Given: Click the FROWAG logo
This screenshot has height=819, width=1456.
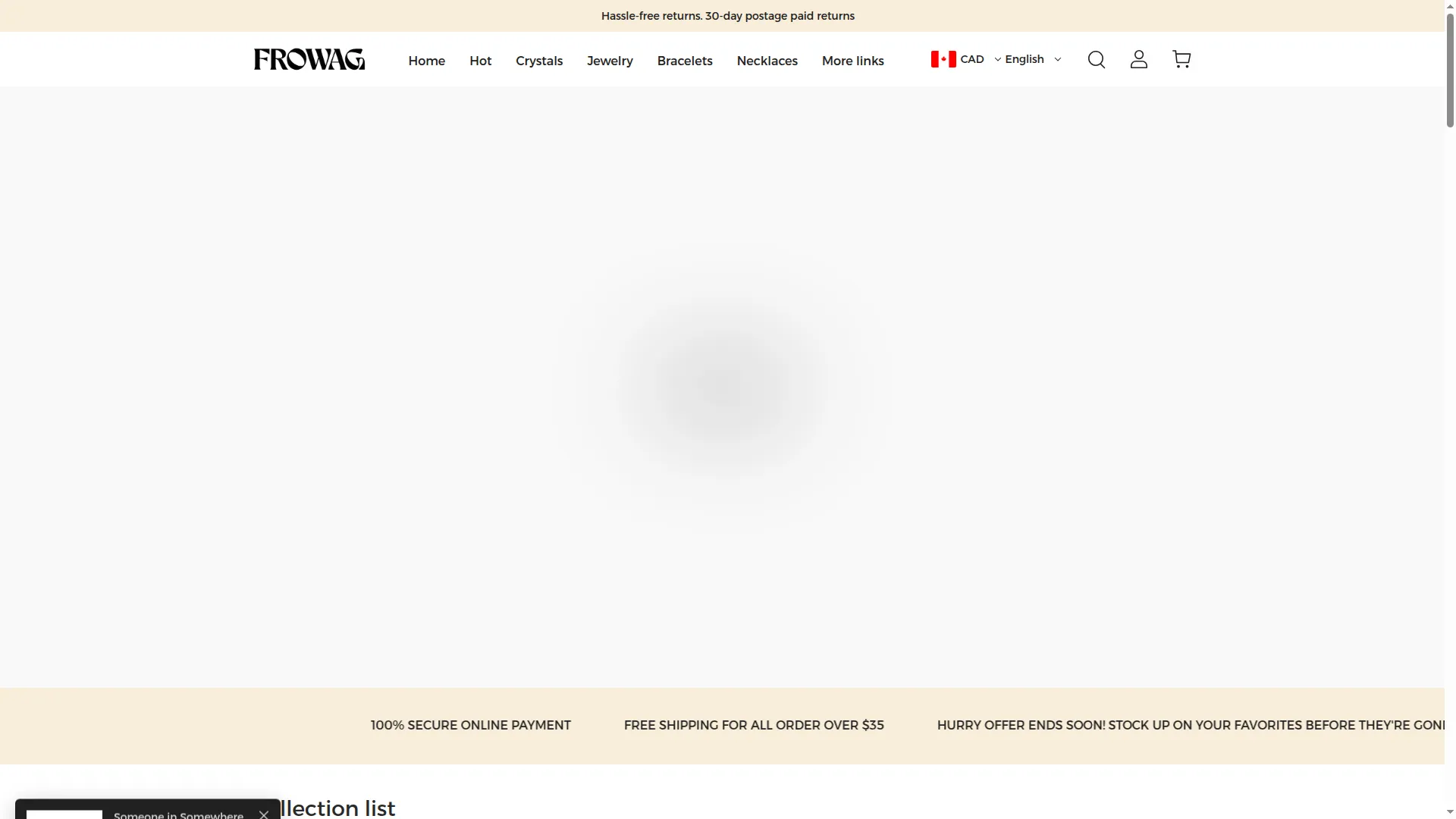Looking at the screenshot, I should pos(309,59).
